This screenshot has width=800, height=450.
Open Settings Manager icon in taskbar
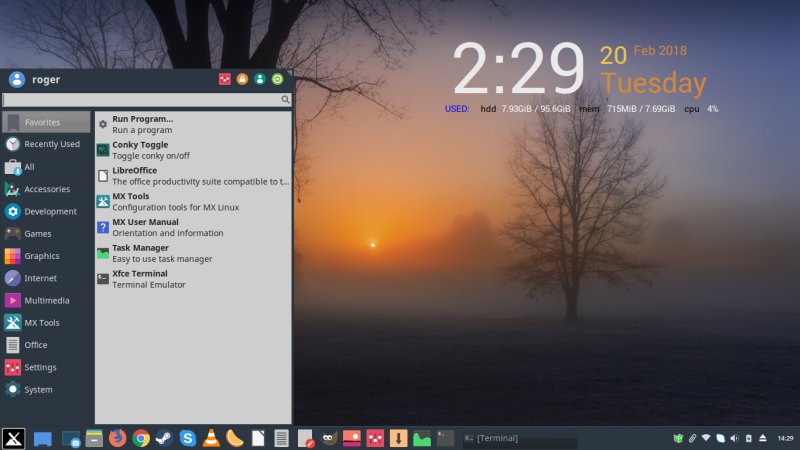point(375,438)
